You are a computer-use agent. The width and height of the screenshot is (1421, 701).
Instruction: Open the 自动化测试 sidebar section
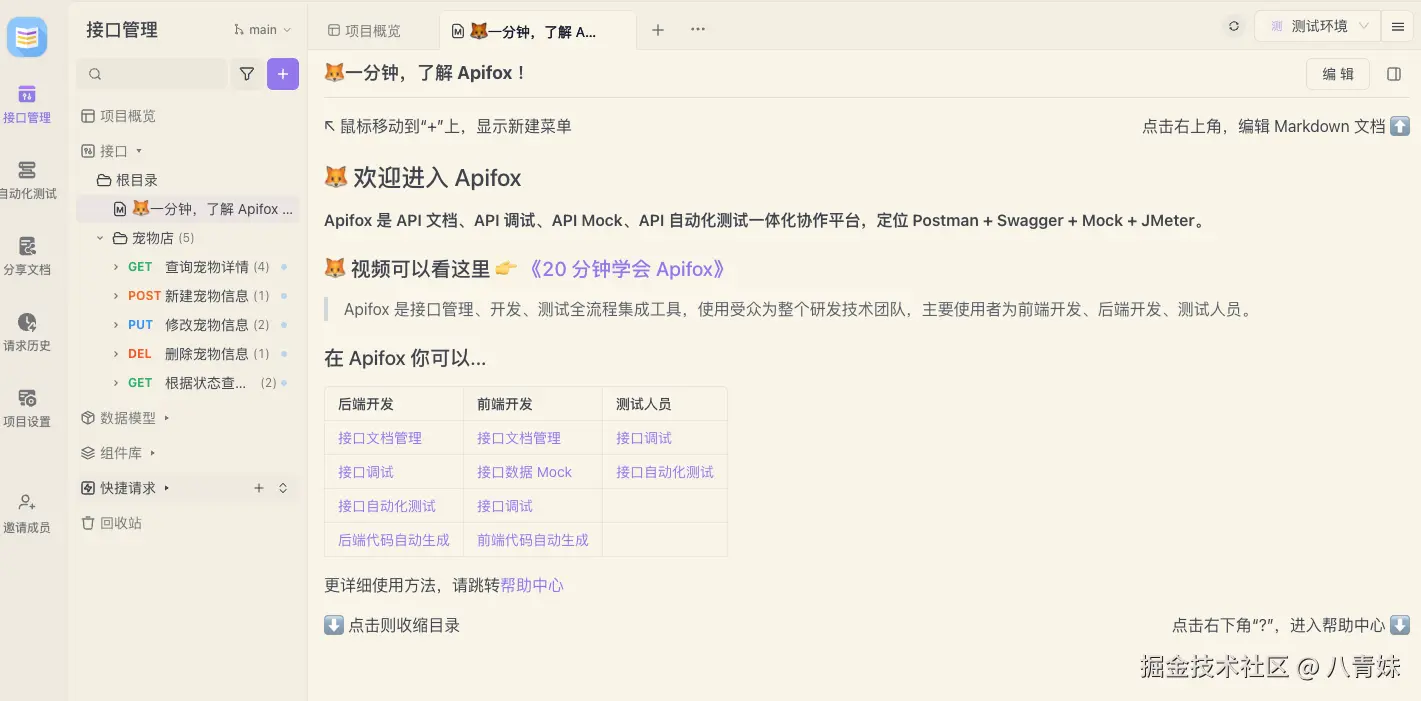point(27,180)
